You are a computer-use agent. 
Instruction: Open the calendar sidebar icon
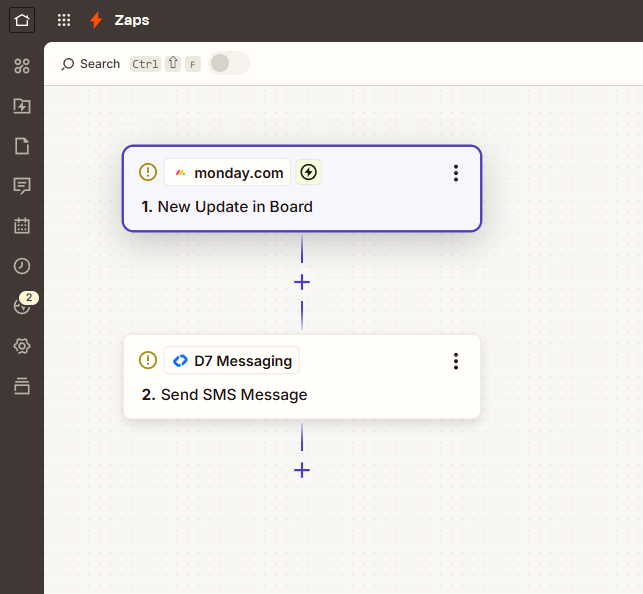[22, 226]
